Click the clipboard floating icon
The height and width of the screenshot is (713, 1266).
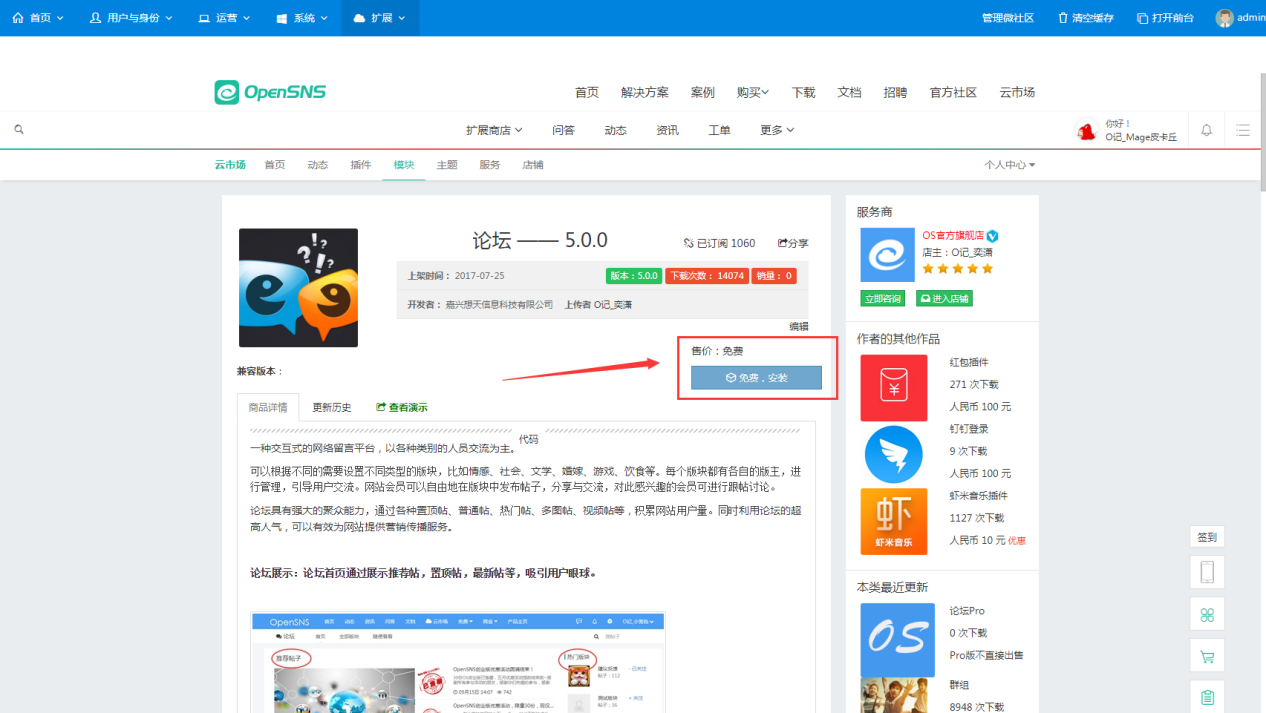[1207, 697]
